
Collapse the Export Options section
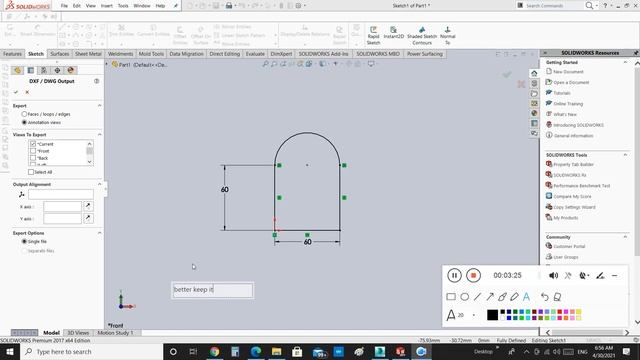[x=99, y=233]
